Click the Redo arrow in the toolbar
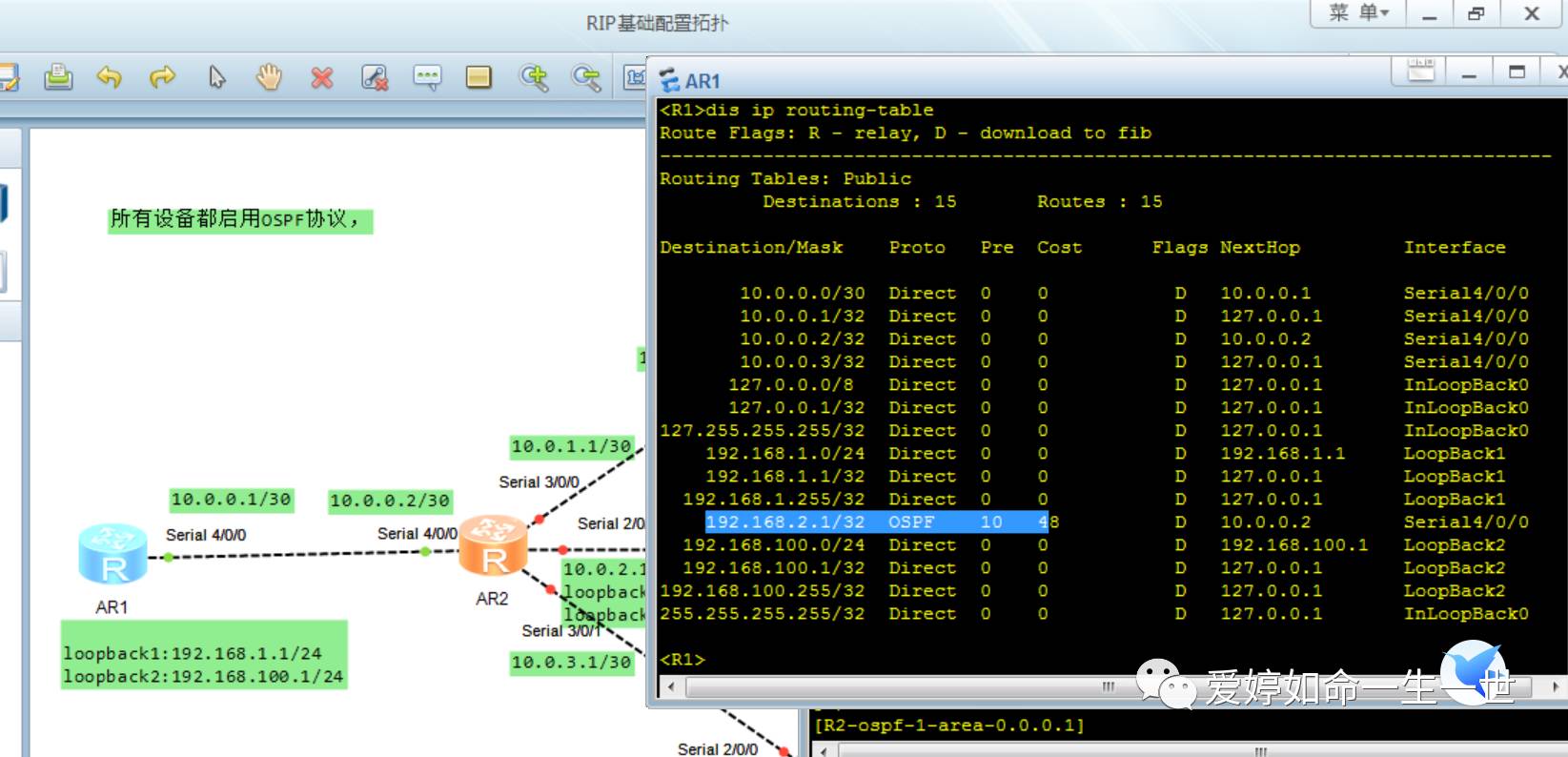This screenshot has height=757, width=1568. coord(163,77)
